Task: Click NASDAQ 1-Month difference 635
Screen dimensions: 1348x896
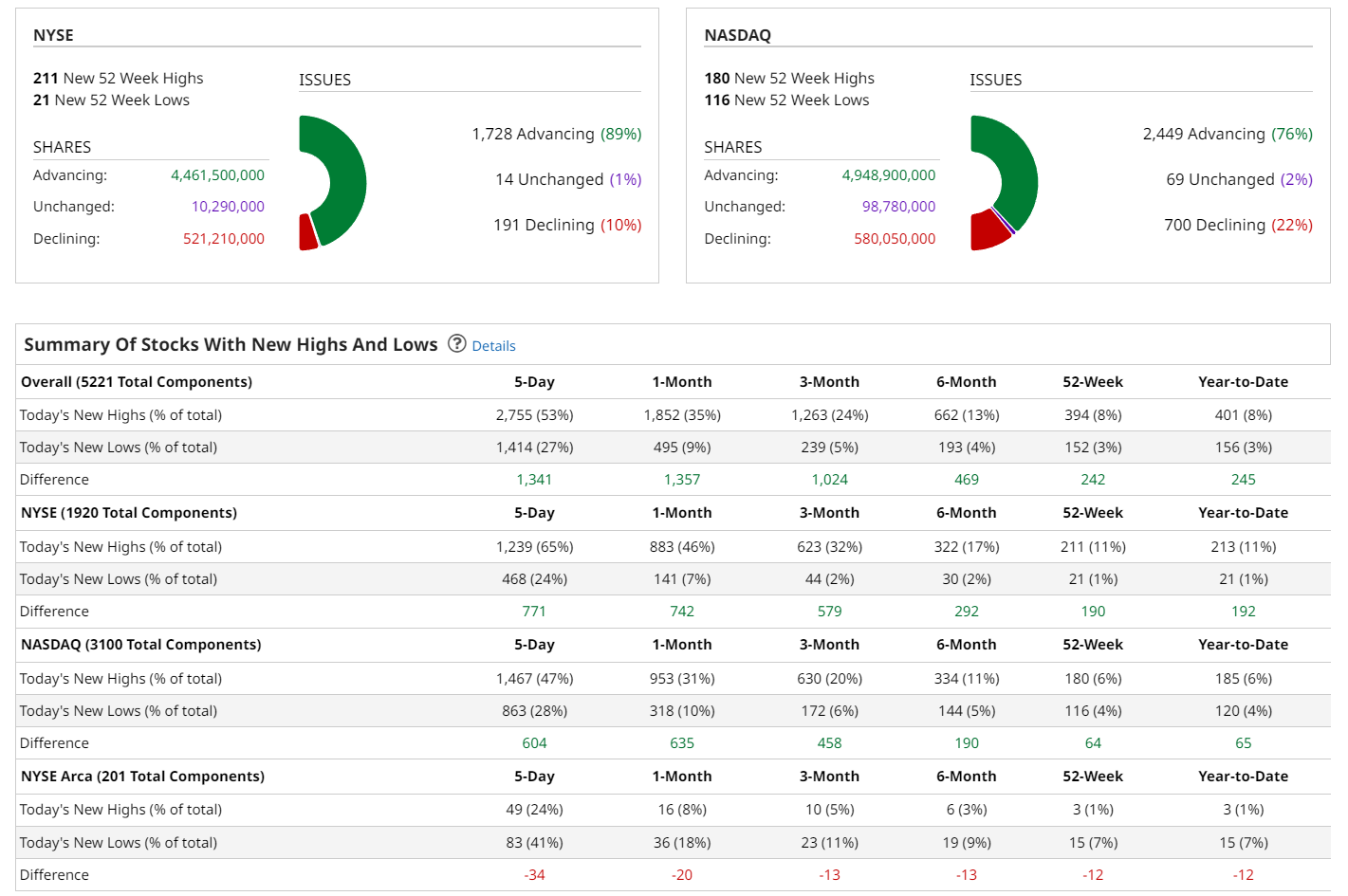Action: [x=682, y=743]
